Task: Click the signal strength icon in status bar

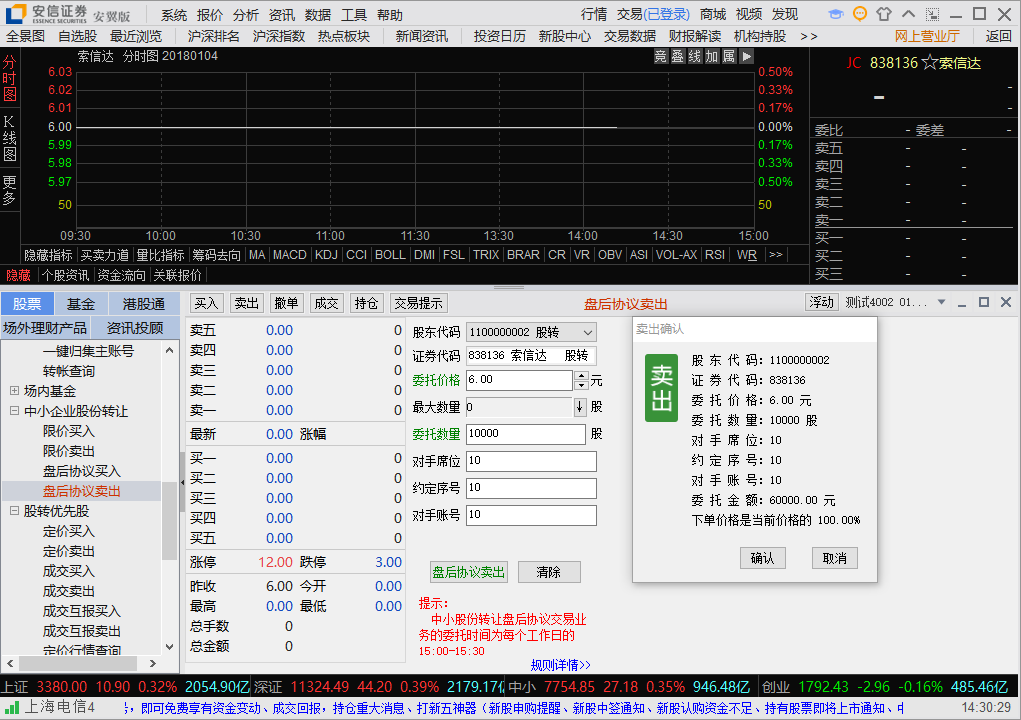Action: pos(11,708)
